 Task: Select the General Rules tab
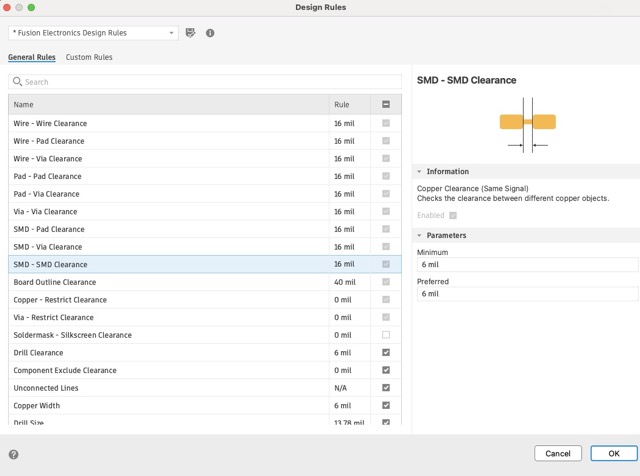(x=32, y=58)
